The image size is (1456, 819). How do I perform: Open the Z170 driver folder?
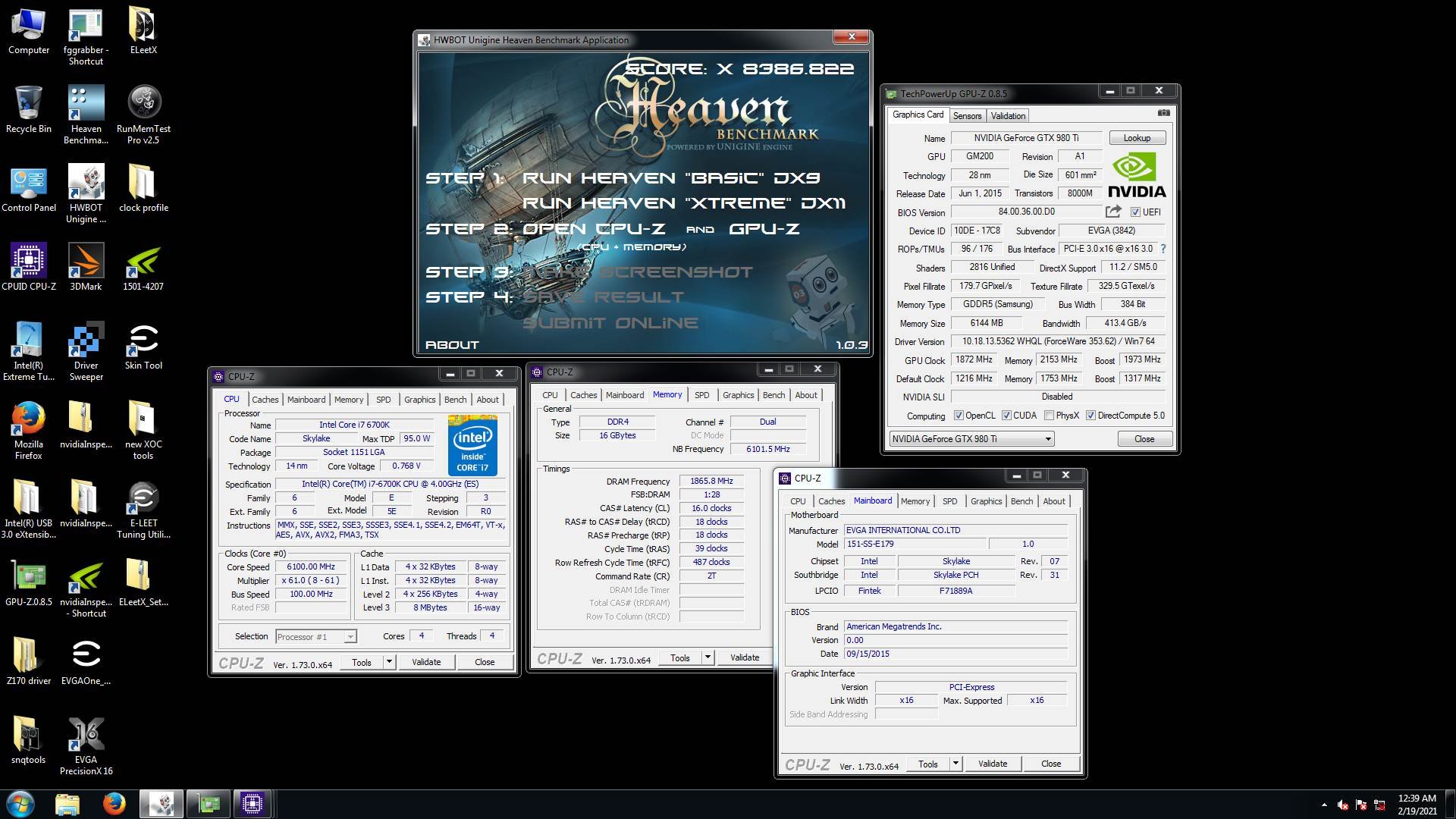click(29, 663)
